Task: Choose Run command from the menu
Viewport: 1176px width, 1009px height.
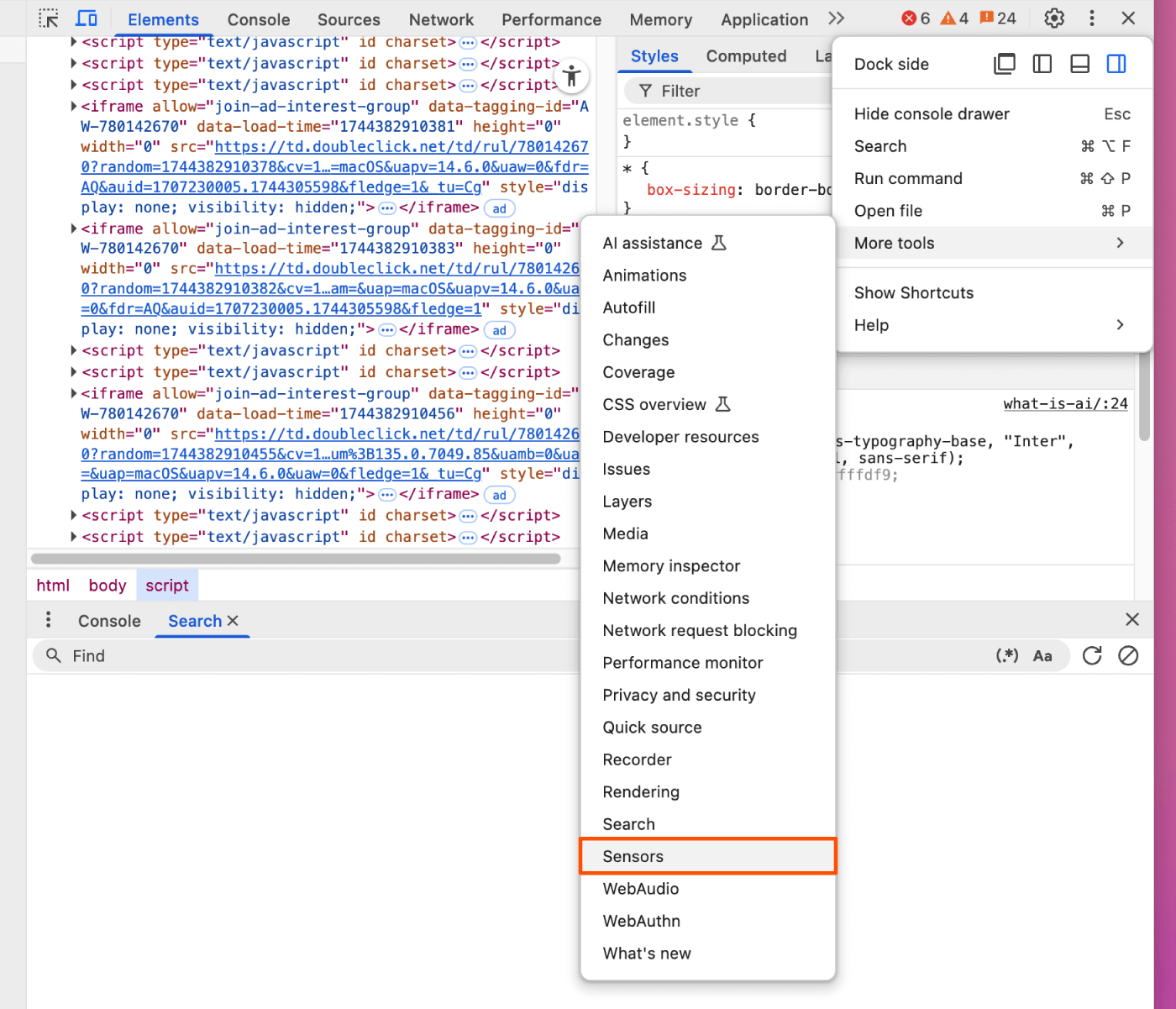Action: tap(992, 179)
